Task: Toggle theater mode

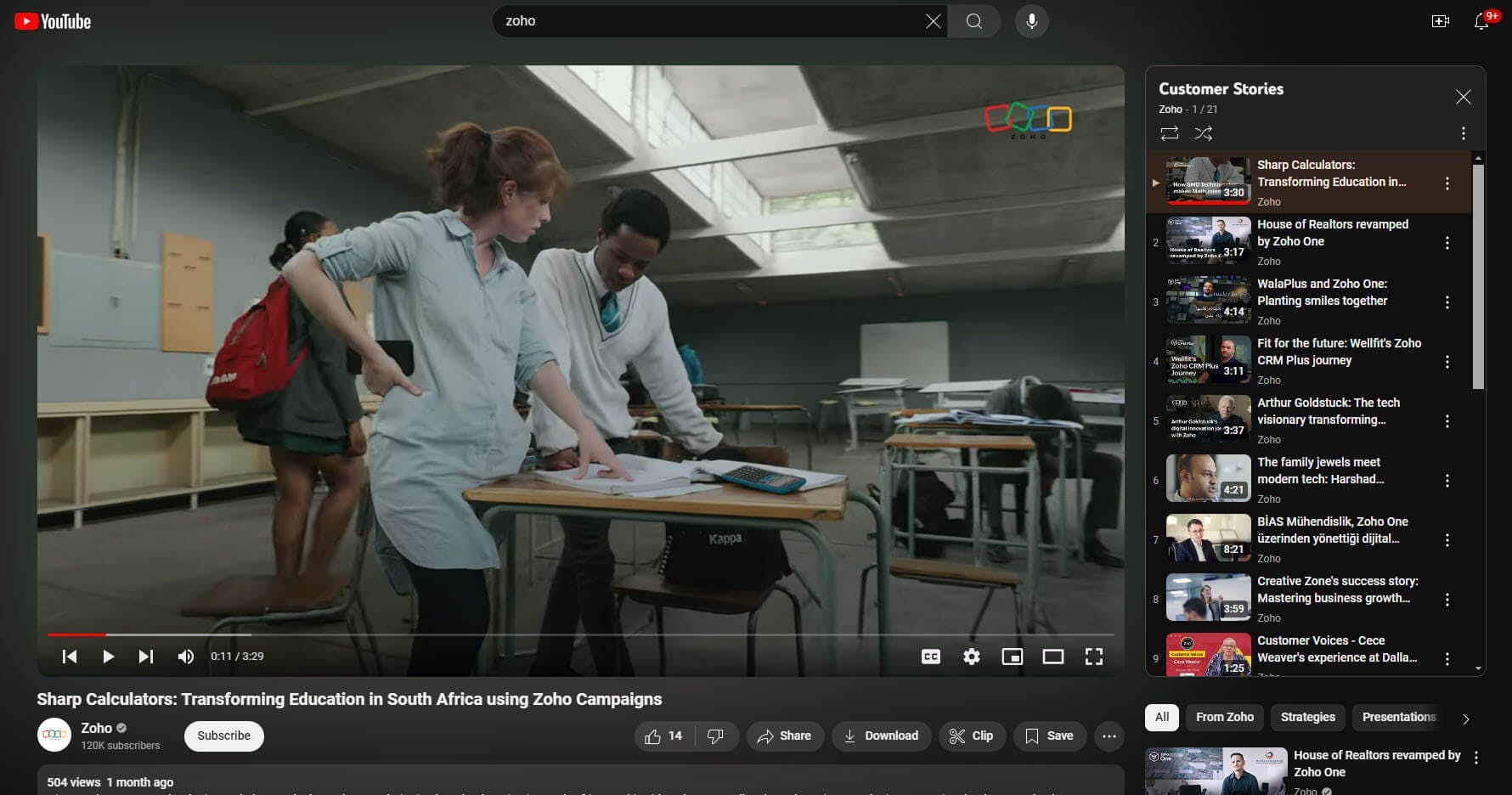Action: [1053, 657]
